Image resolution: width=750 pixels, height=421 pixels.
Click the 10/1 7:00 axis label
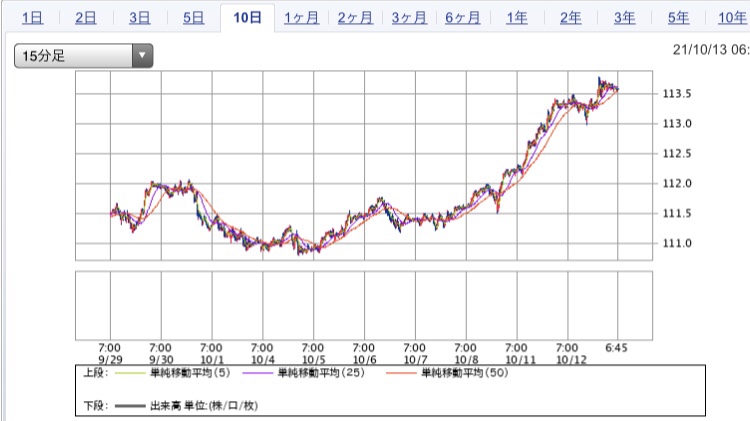point(212,354)
